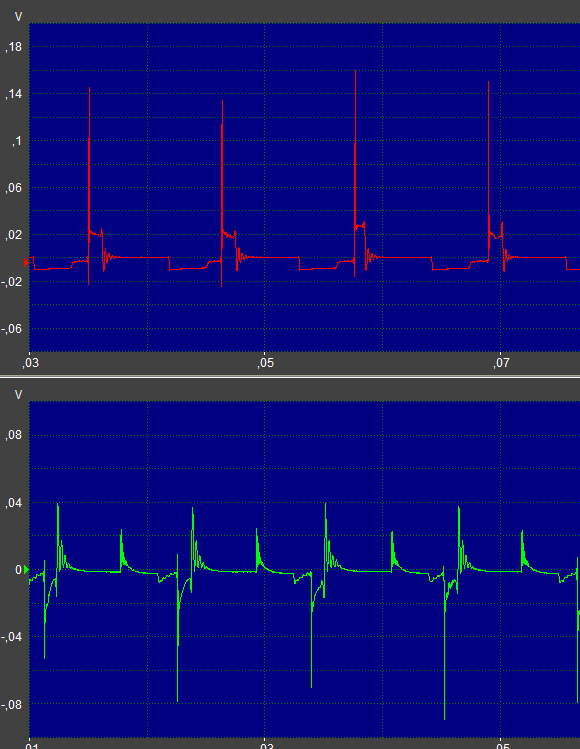The width and height of the screenshot is (580, 749).
Task: Click the -,08 label on green chart axis
Action: tap(12, 704)
